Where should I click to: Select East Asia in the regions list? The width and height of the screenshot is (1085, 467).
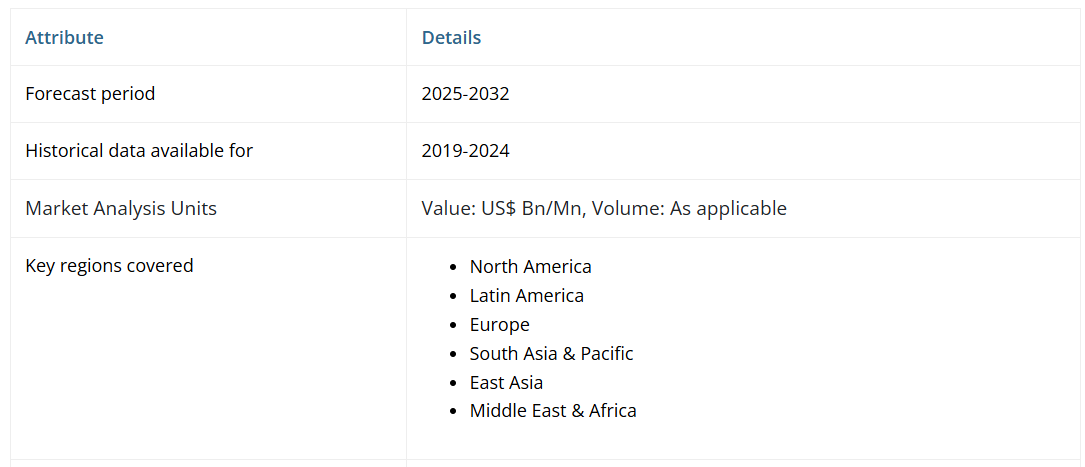[506, 383]
